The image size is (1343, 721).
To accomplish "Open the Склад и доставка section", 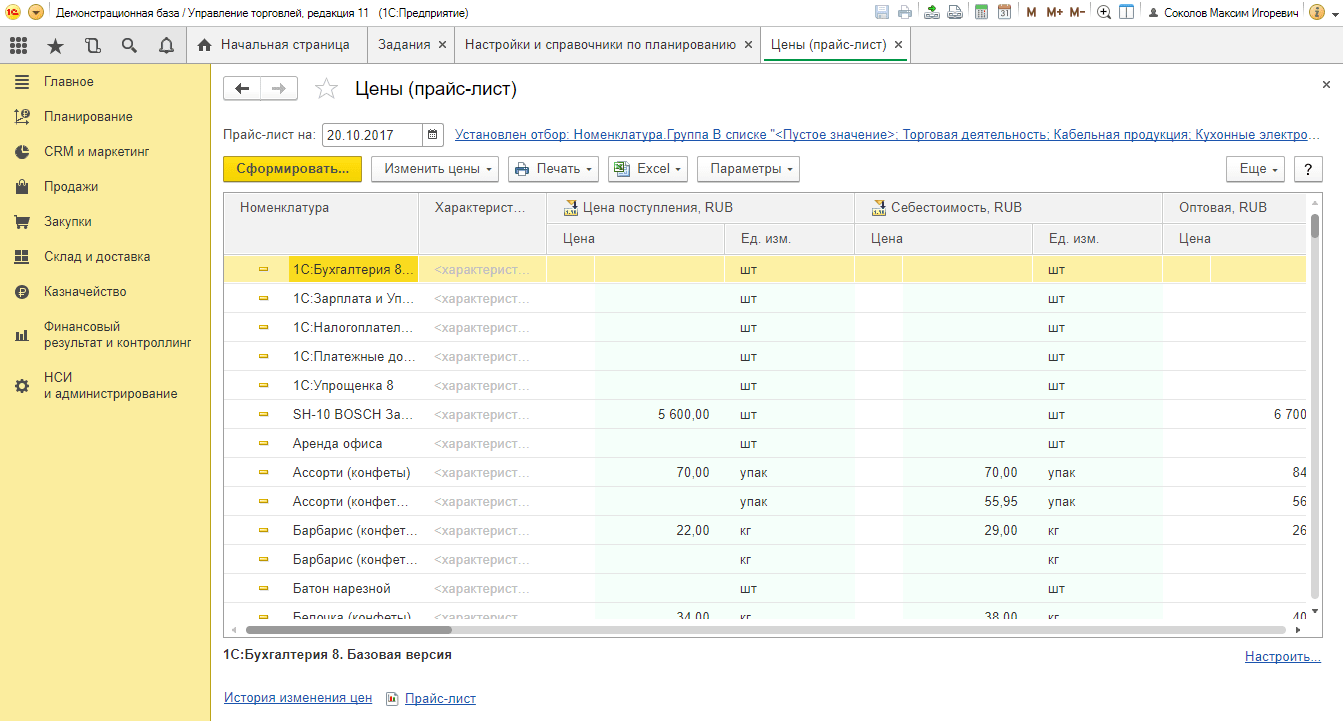I will point(105,257).
